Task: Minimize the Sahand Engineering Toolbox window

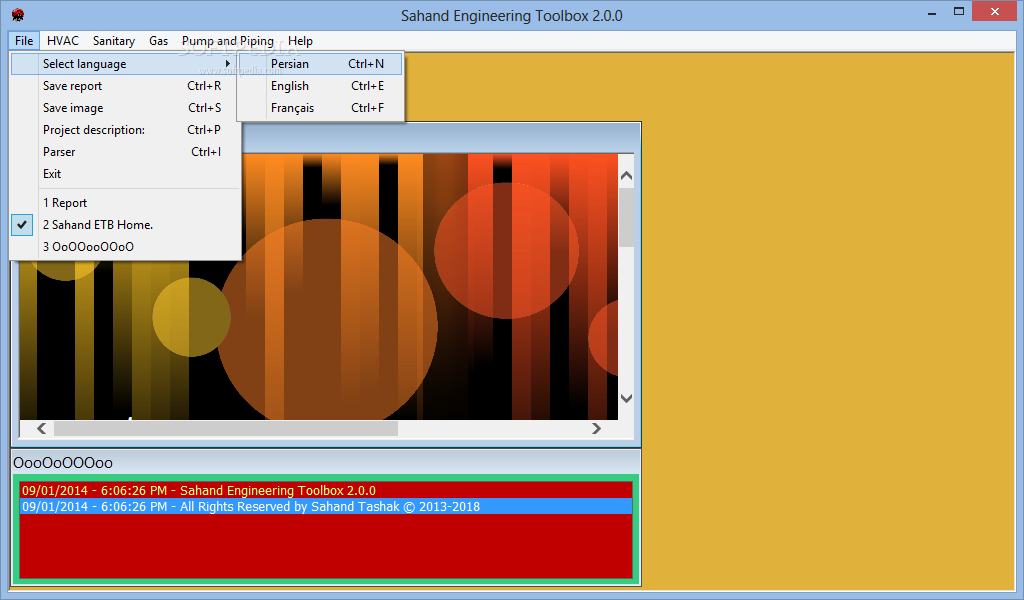Action: [x=932, y=12]
